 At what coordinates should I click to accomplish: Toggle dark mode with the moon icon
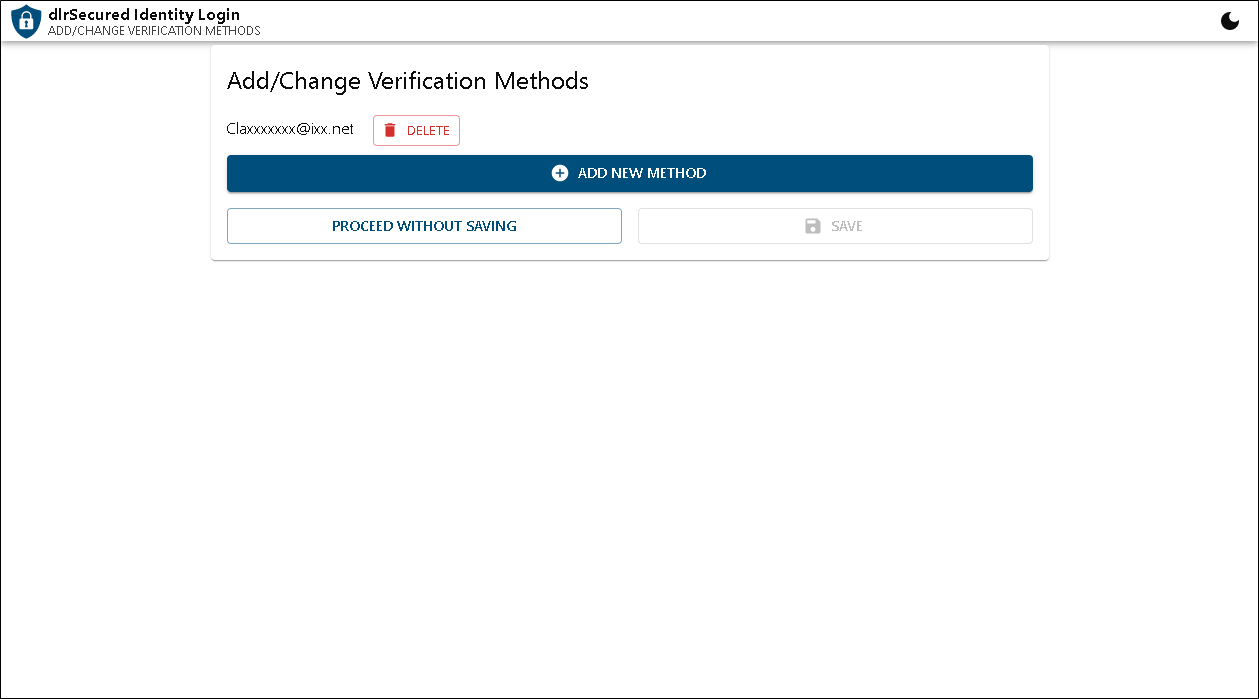(1230, 21)
